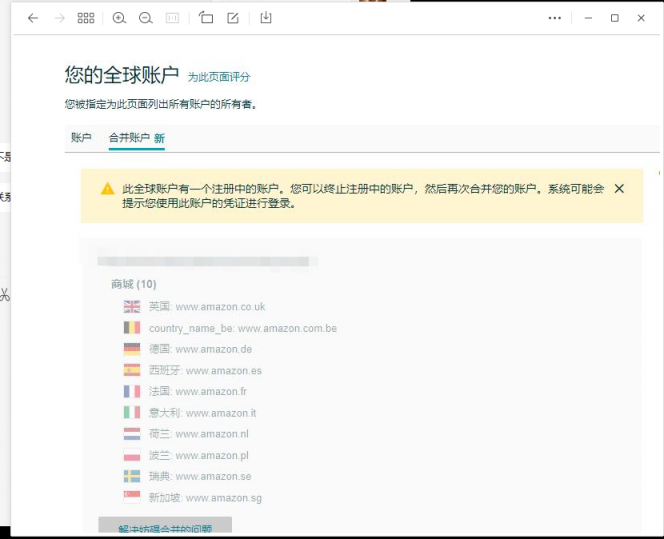Click the Sweden flag icon

click(x=132, y=476)
